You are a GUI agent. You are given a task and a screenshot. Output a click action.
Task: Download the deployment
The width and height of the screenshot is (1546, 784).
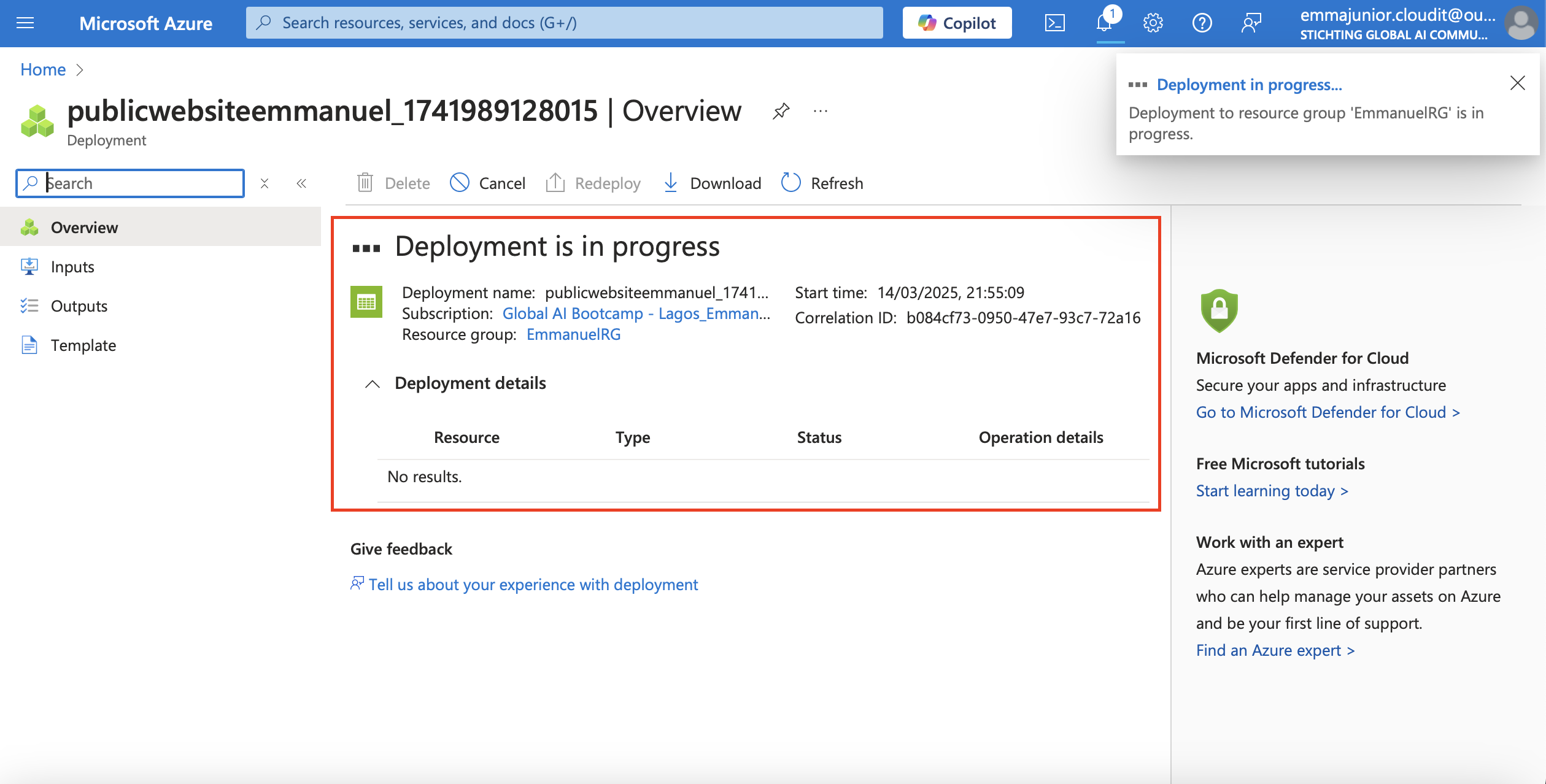[x=712, y=183]
